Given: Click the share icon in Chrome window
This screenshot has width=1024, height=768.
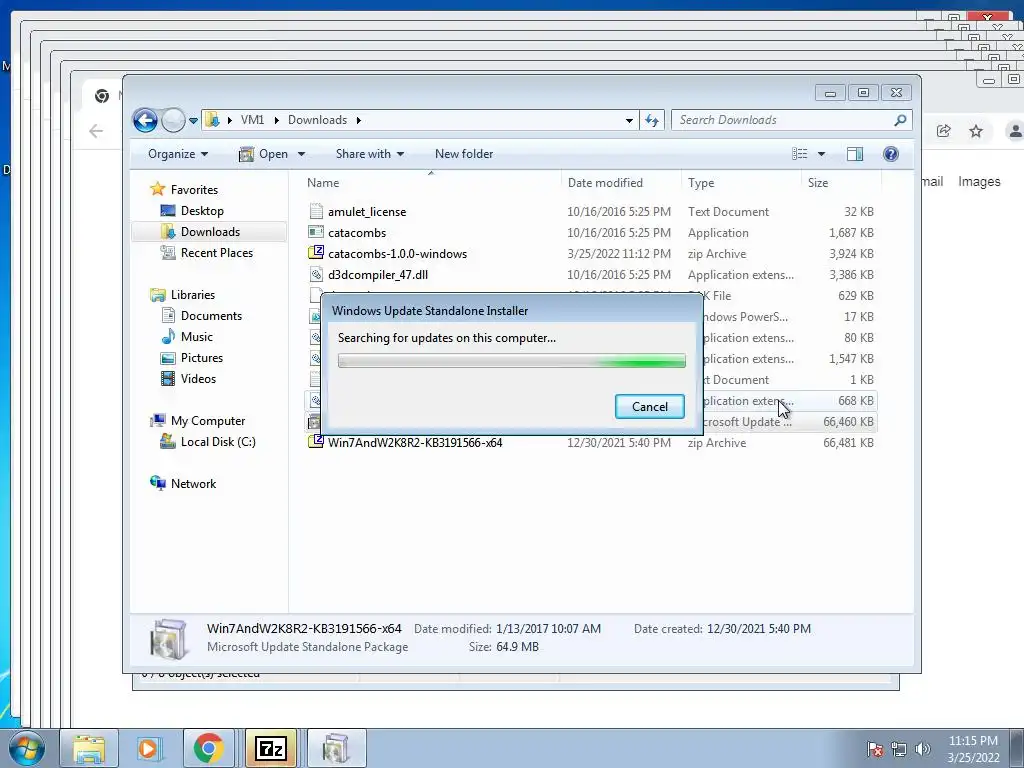Looking at the screenshot, I should [943, 131].
